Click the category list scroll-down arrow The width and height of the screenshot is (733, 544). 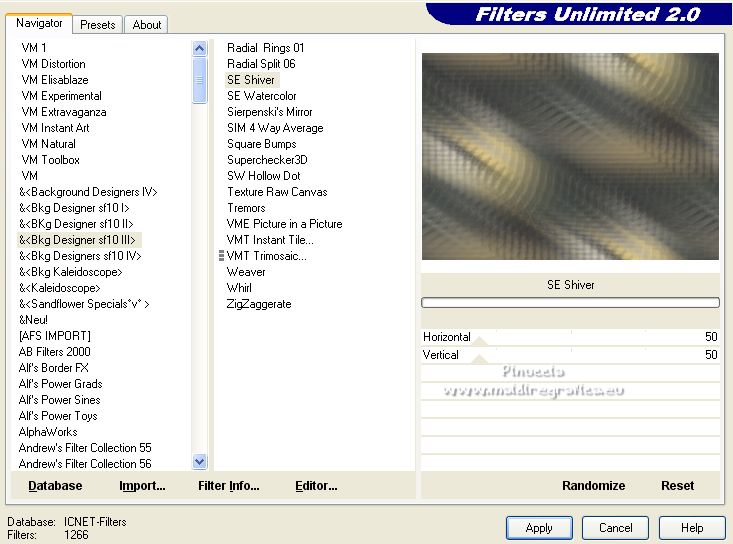(200, 462)
